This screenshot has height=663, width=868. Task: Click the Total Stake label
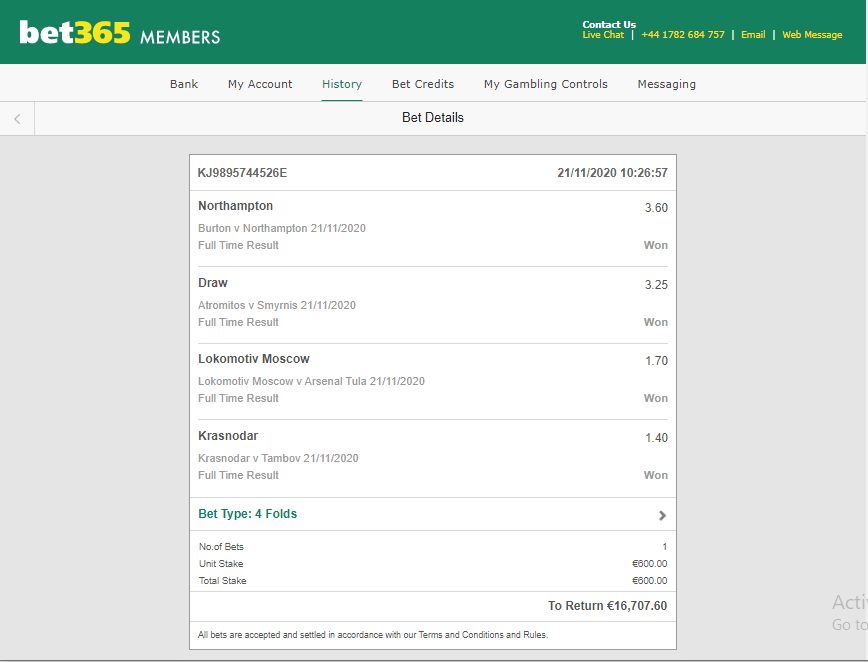click(223, 581)
